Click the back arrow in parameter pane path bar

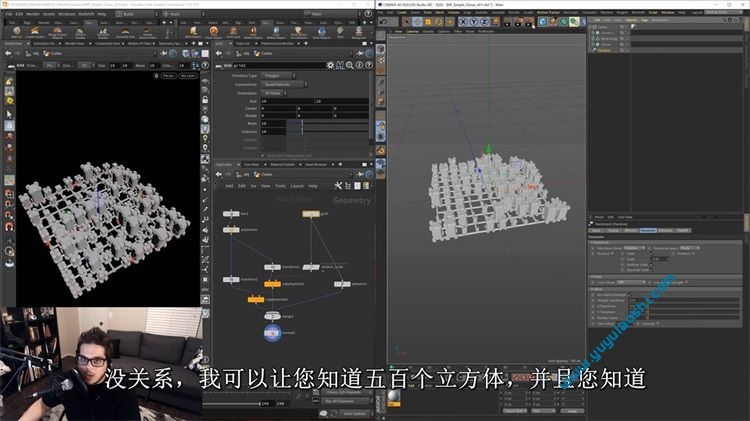tap(219, 54)
